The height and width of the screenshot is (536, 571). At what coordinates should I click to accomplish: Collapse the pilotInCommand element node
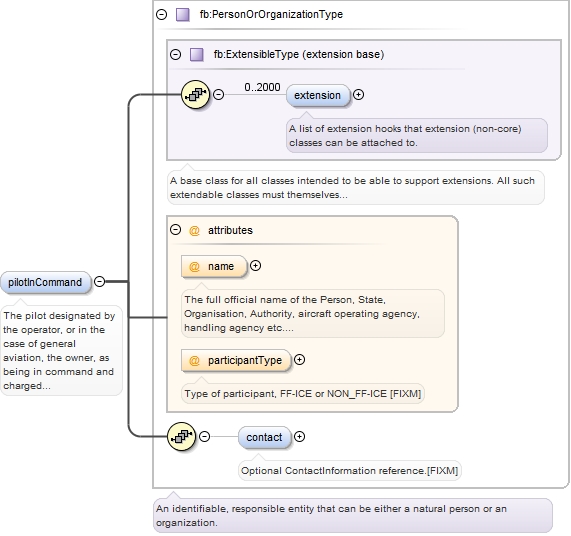coord(99,281)
